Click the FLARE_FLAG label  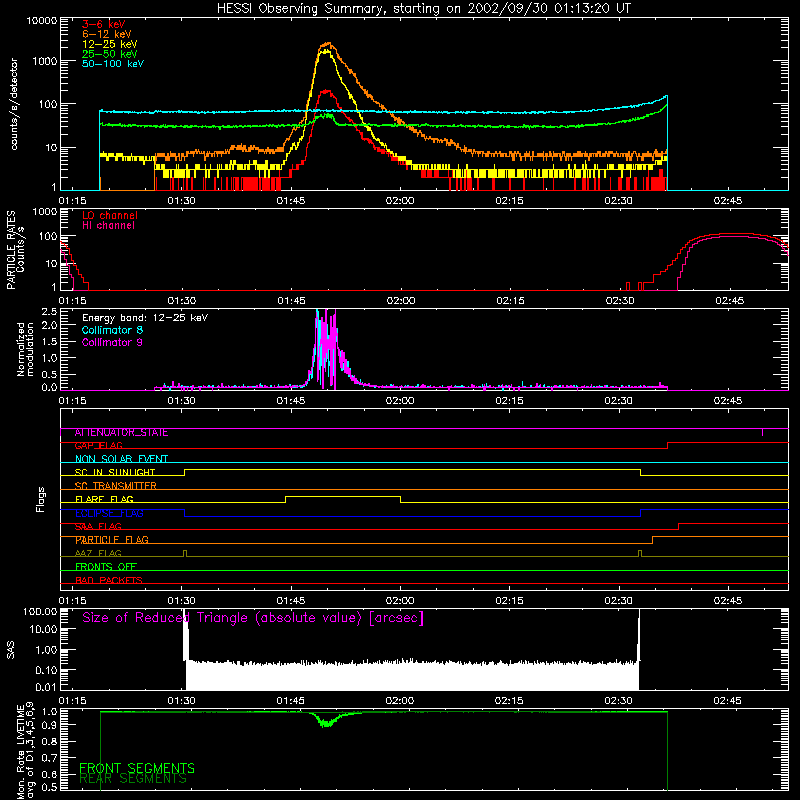click(104, 499)
